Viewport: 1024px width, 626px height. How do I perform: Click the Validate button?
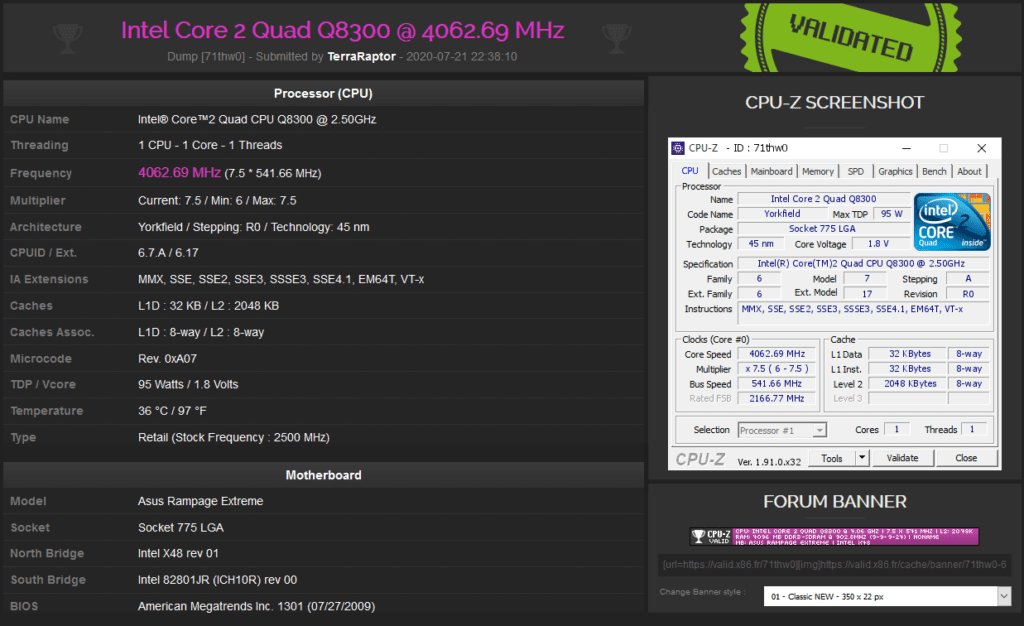point(902,458)
